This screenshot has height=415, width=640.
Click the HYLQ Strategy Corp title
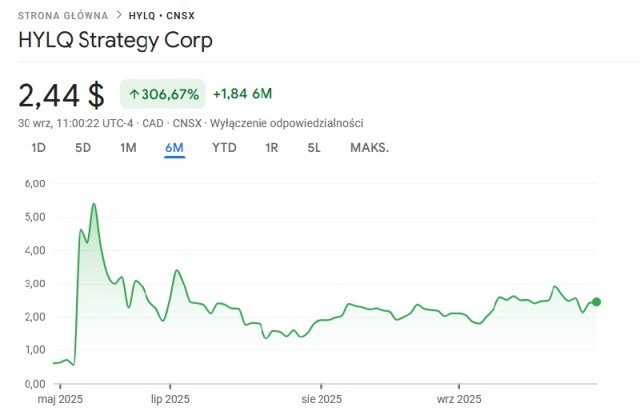pyautogui.click(x=116, y=42)
